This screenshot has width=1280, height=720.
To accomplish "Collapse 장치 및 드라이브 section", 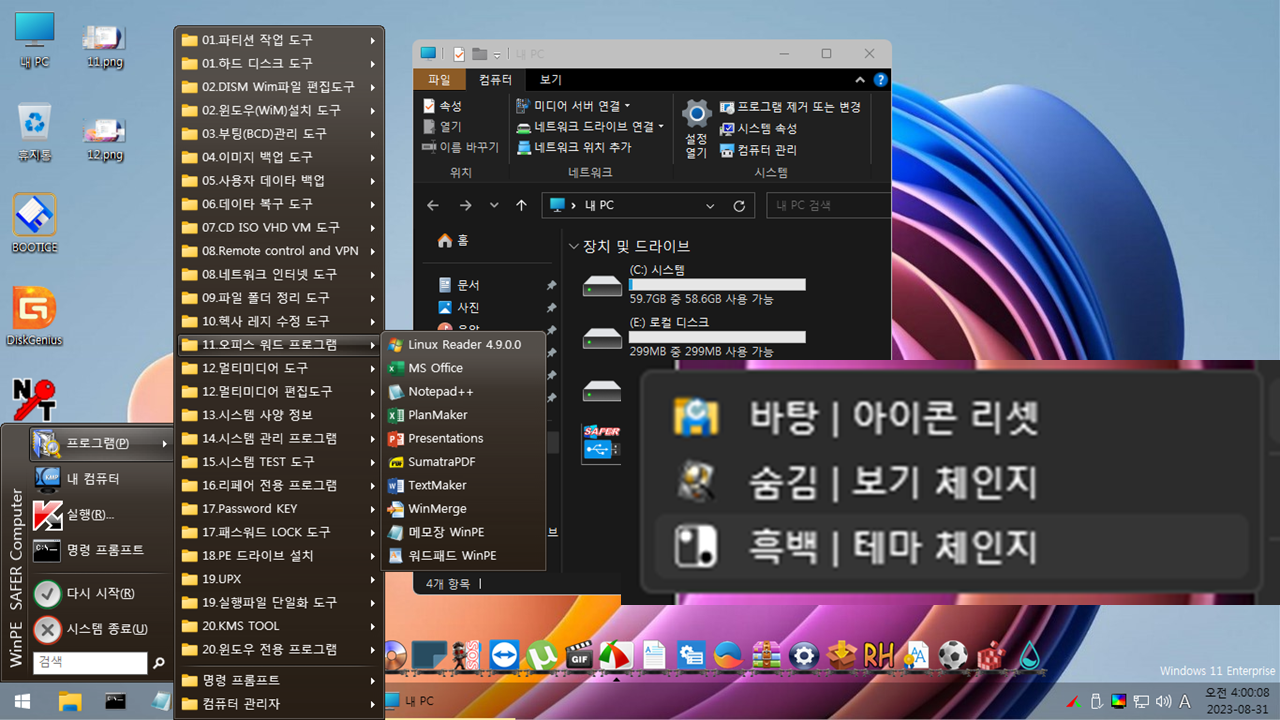I will 574,246.
